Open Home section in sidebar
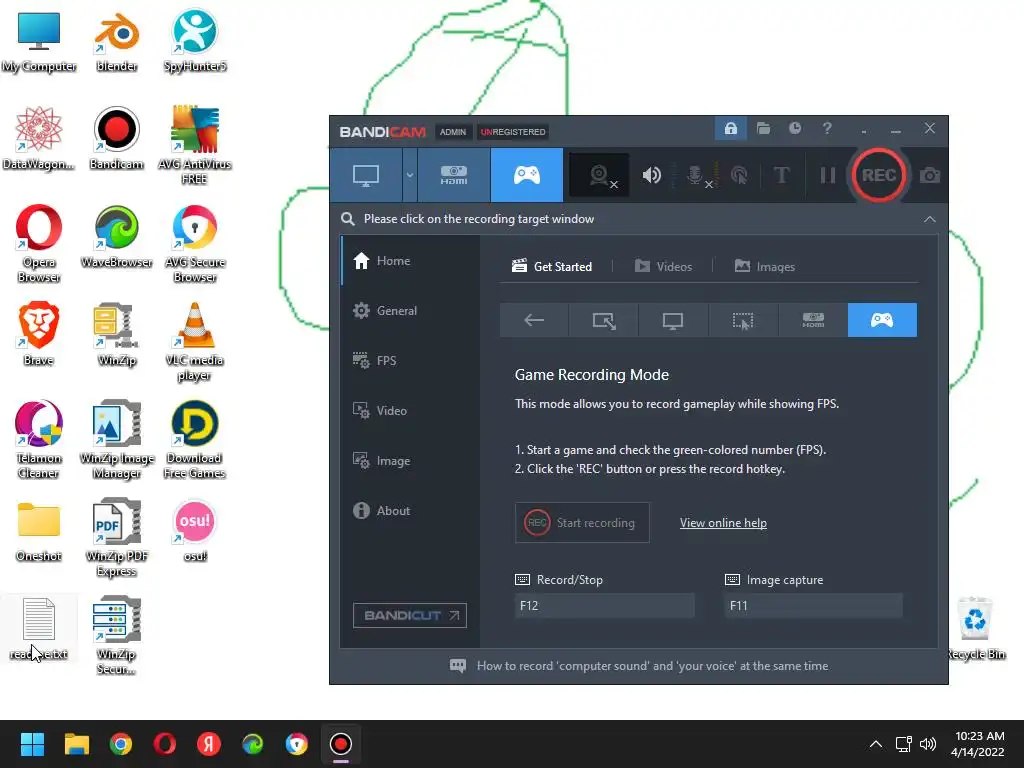1024x768 pixels. [411, 261]
